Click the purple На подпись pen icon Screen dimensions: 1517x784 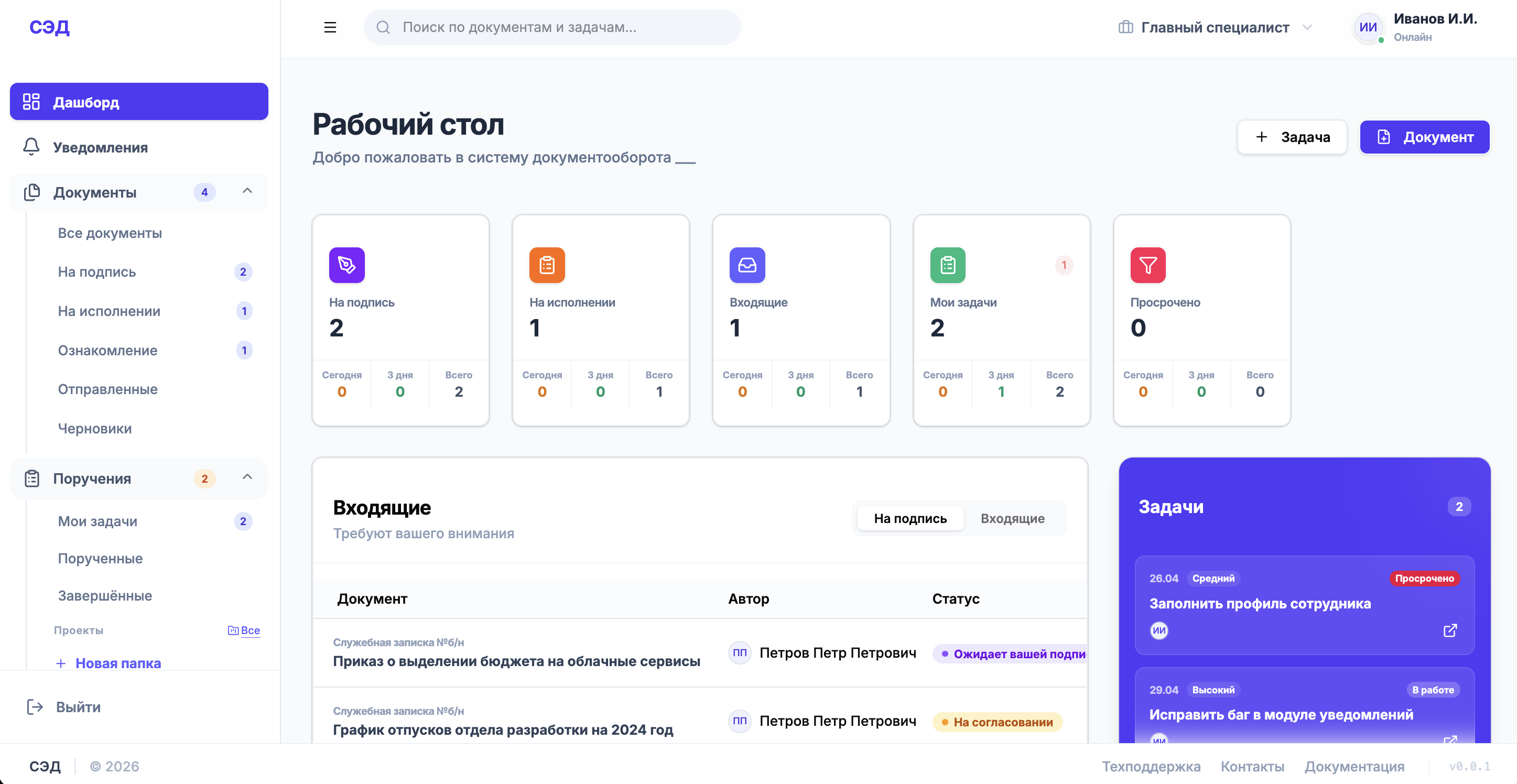pyautogui.click(x=347, y=265)
